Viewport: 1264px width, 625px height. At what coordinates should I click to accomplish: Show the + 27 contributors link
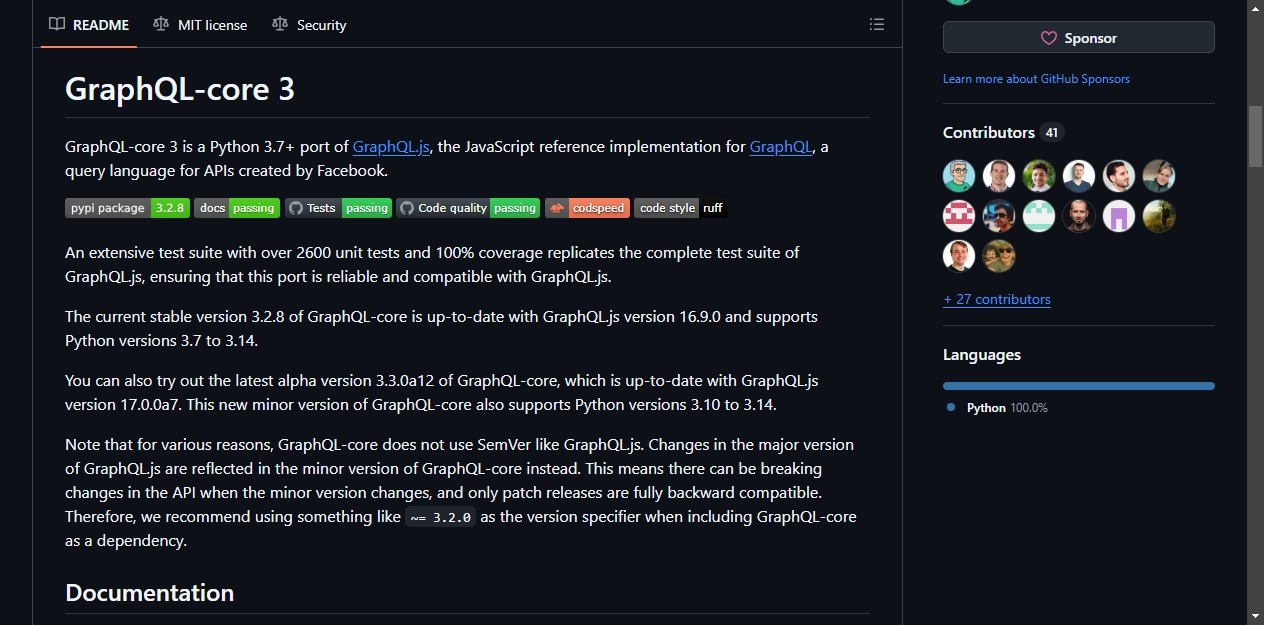[997, 299]
